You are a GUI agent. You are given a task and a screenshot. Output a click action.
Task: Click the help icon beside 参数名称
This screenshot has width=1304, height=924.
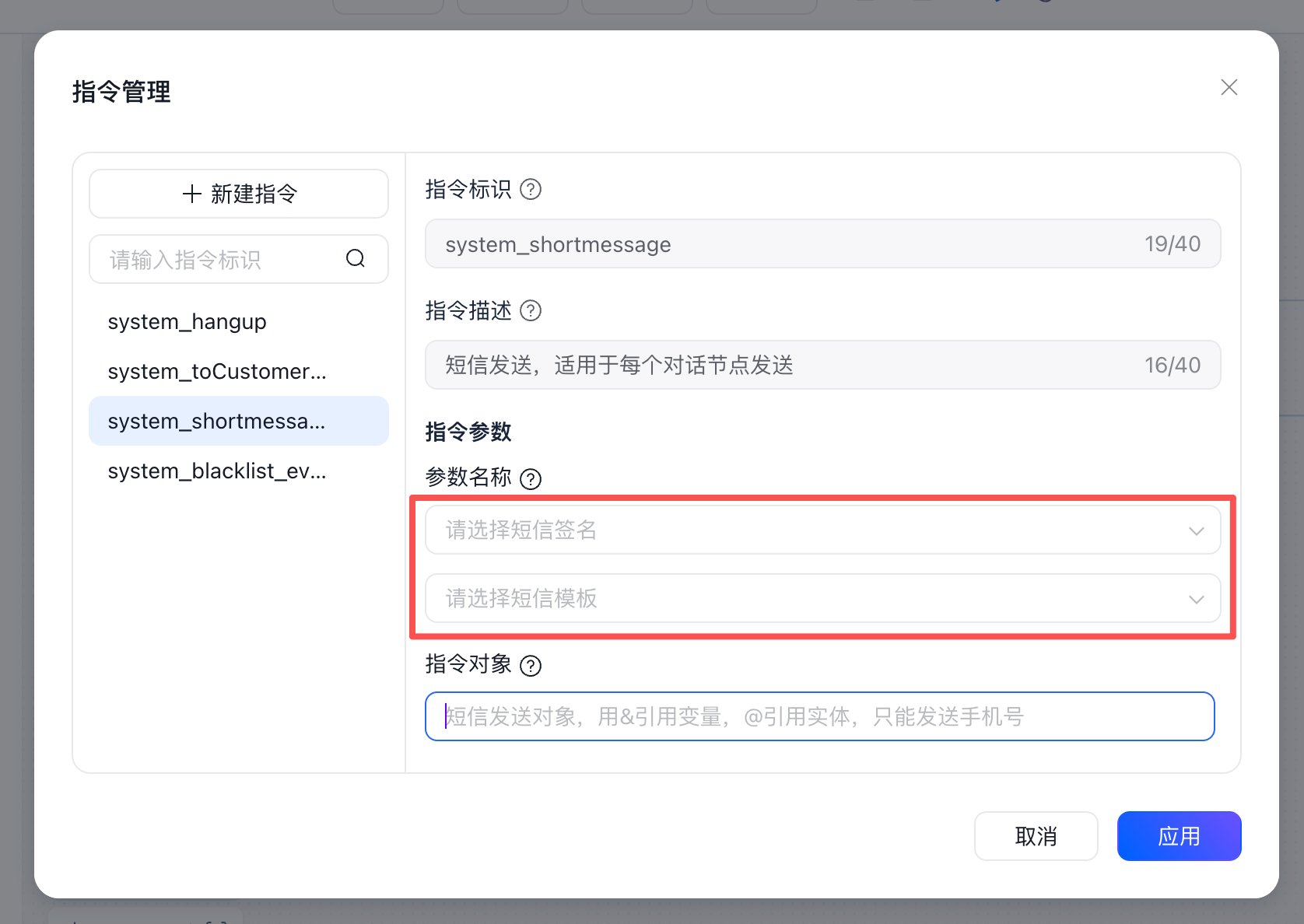(531, 479)
